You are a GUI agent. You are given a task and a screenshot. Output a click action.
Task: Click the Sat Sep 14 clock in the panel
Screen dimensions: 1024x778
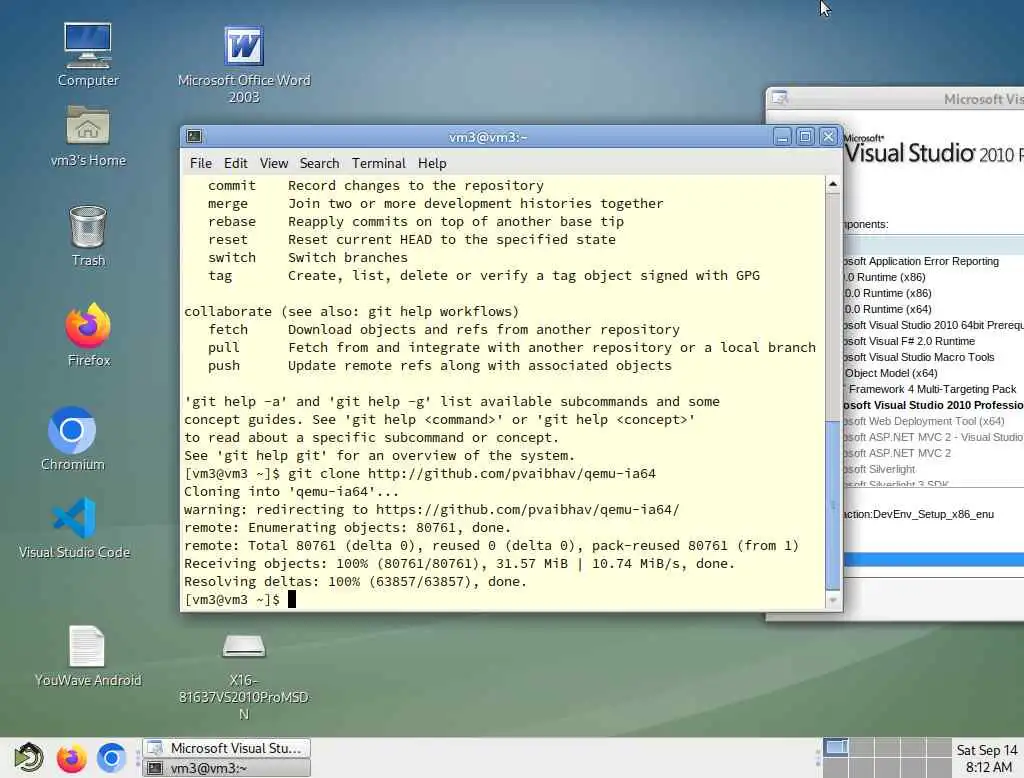(x=987, y=758)
